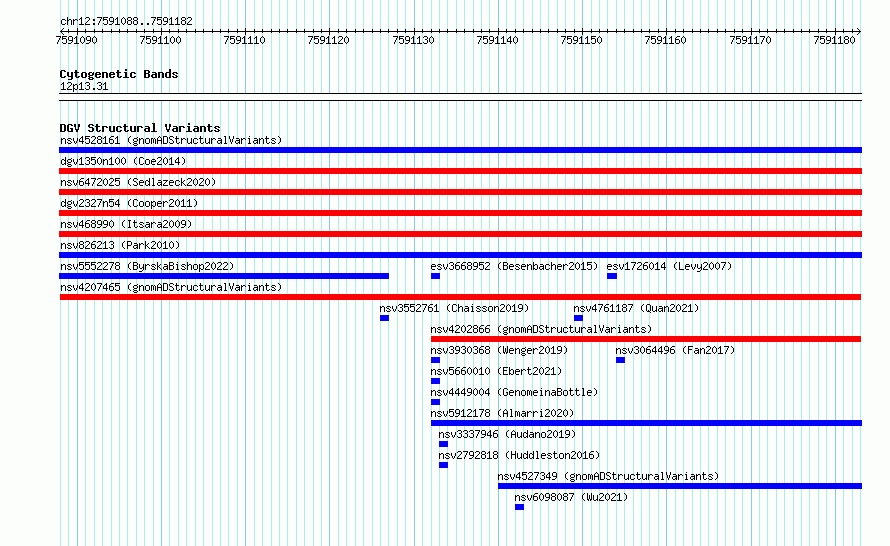Click the red bar under nsv6472025
The image size is (890, 546).
click(x=460, y=192)
